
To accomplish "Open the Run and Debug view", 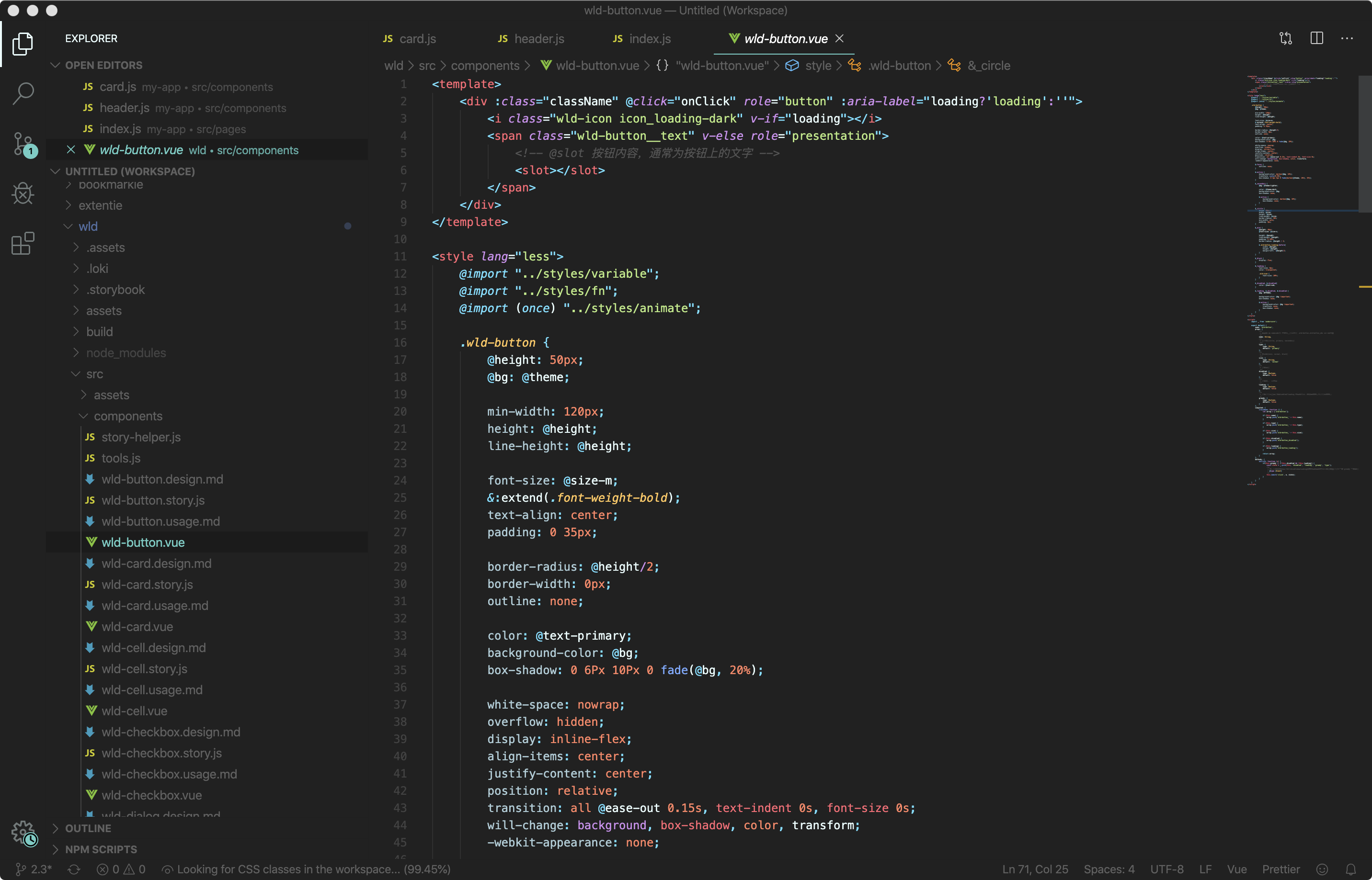I will point(23,194).
